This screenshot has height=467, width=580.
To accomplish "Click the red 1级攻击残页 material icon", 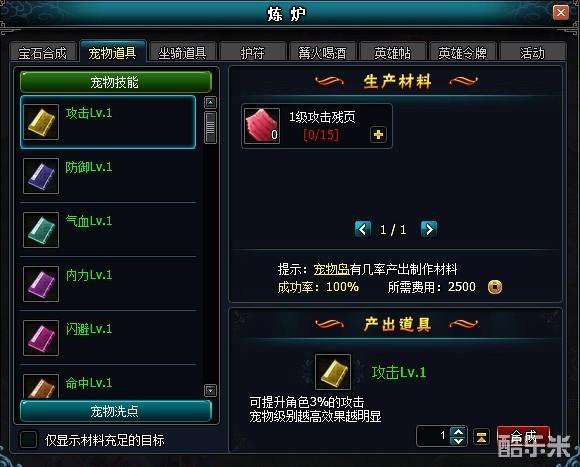I will tap(262, 126).
